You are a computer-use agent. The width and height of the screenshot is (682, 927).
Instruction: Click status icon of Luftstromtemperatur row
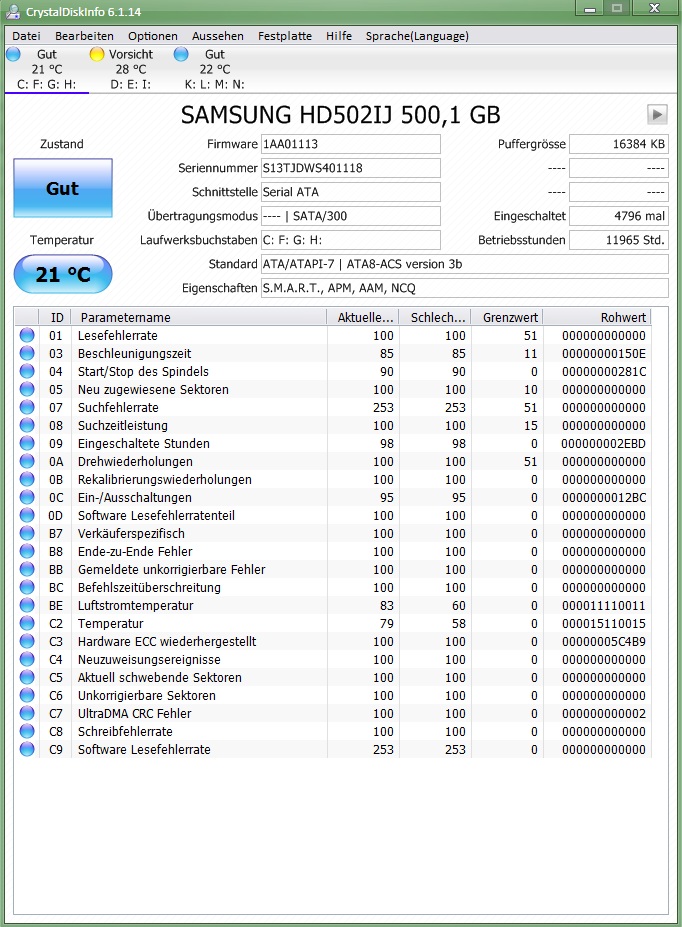point(27,605)
